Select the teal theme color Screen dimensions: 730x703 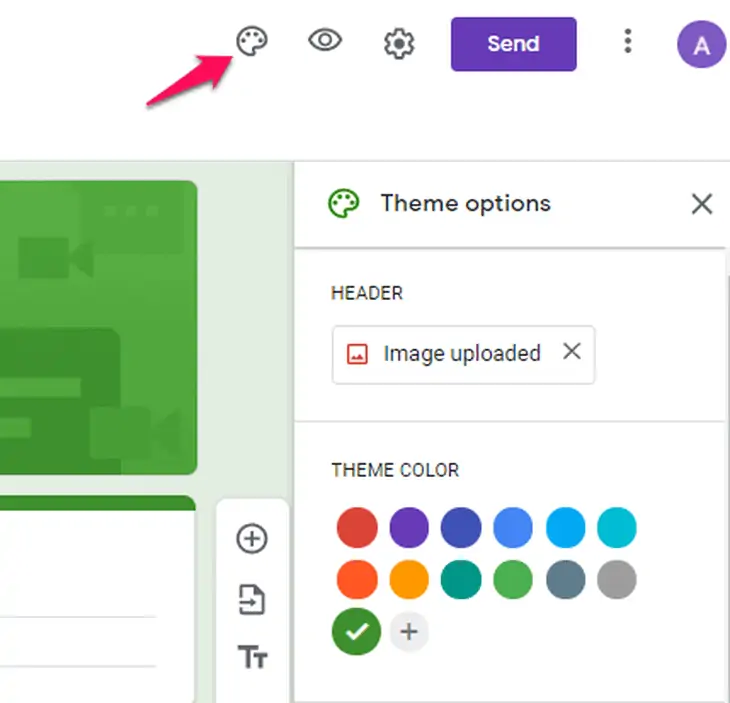(461, 580)
